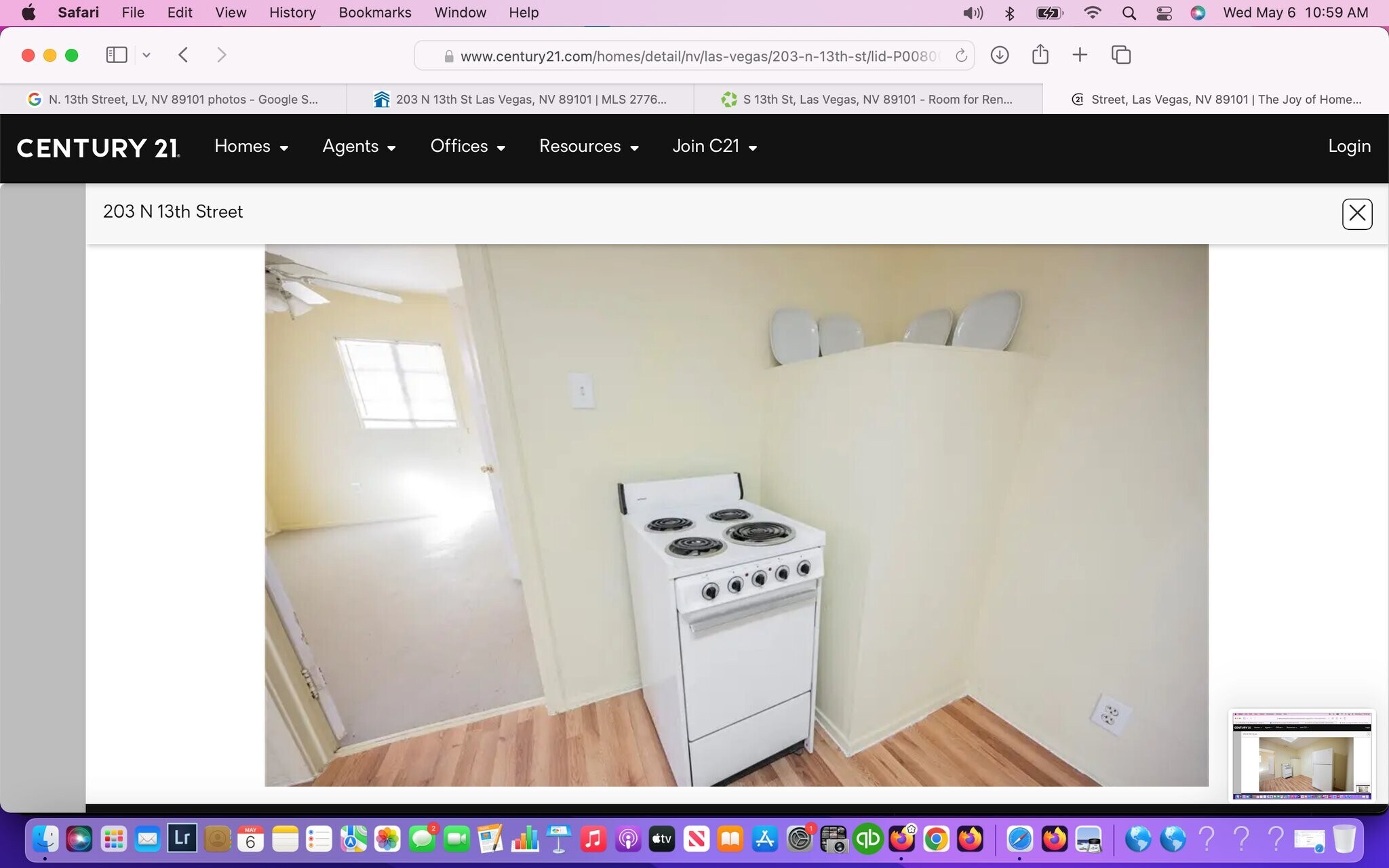This screenshot has width=1389, height=868.
Task: Open FaceTime from the Dock
Action: [x=456, y=839]
